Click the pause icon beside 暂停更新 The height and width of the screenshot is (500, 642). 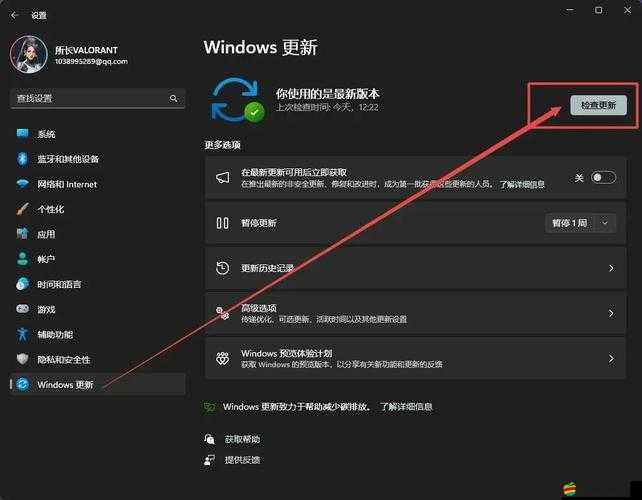coord(222,223)
